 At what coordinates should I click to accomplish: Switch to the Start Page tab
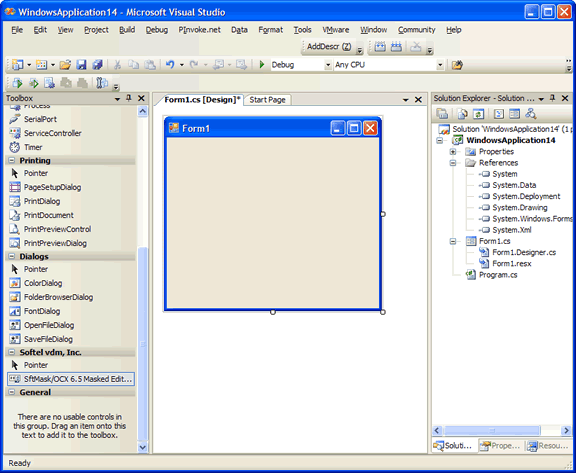(267, 100)
